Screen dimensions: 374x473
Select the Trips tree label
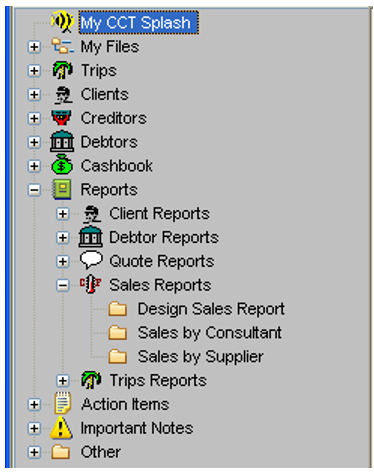pos(99,71)
